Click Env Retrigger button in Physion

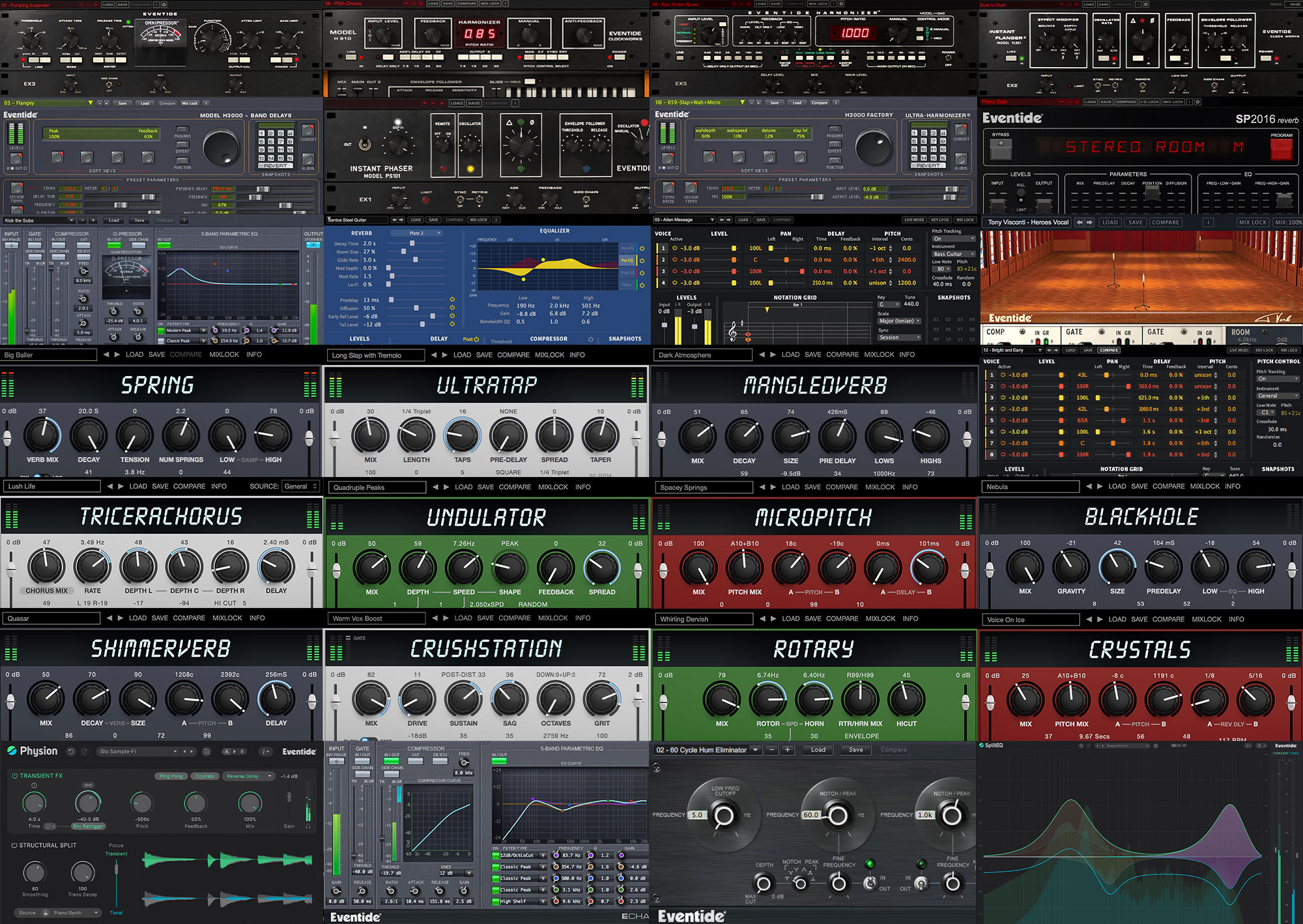click(89, 826)
